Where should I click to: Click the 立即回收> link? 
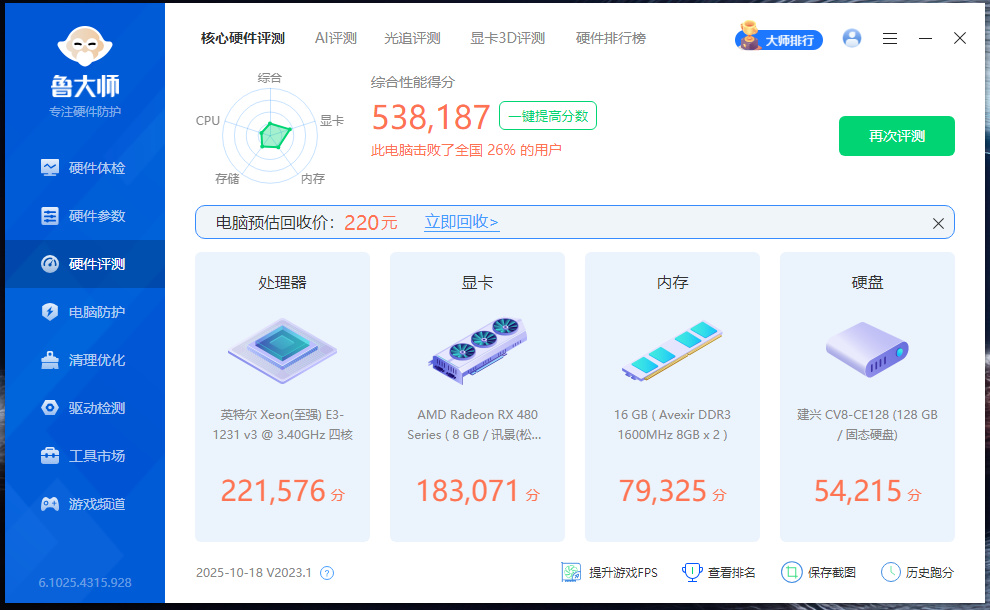pyautogui.click(x=462, y=222)
